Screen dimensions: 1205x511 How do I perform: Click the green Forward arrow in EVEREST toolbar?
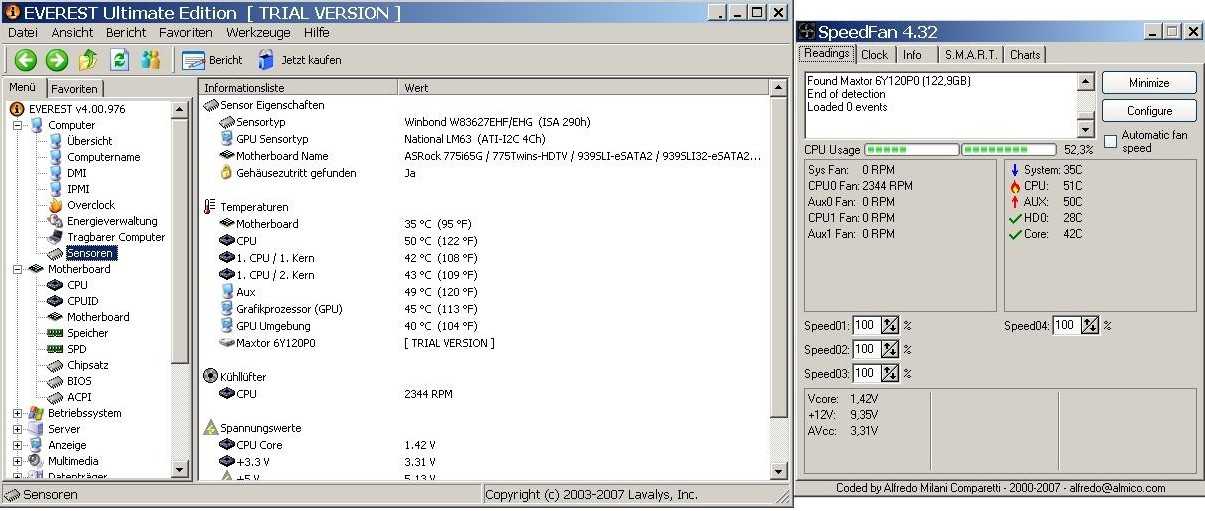(57, 60)
